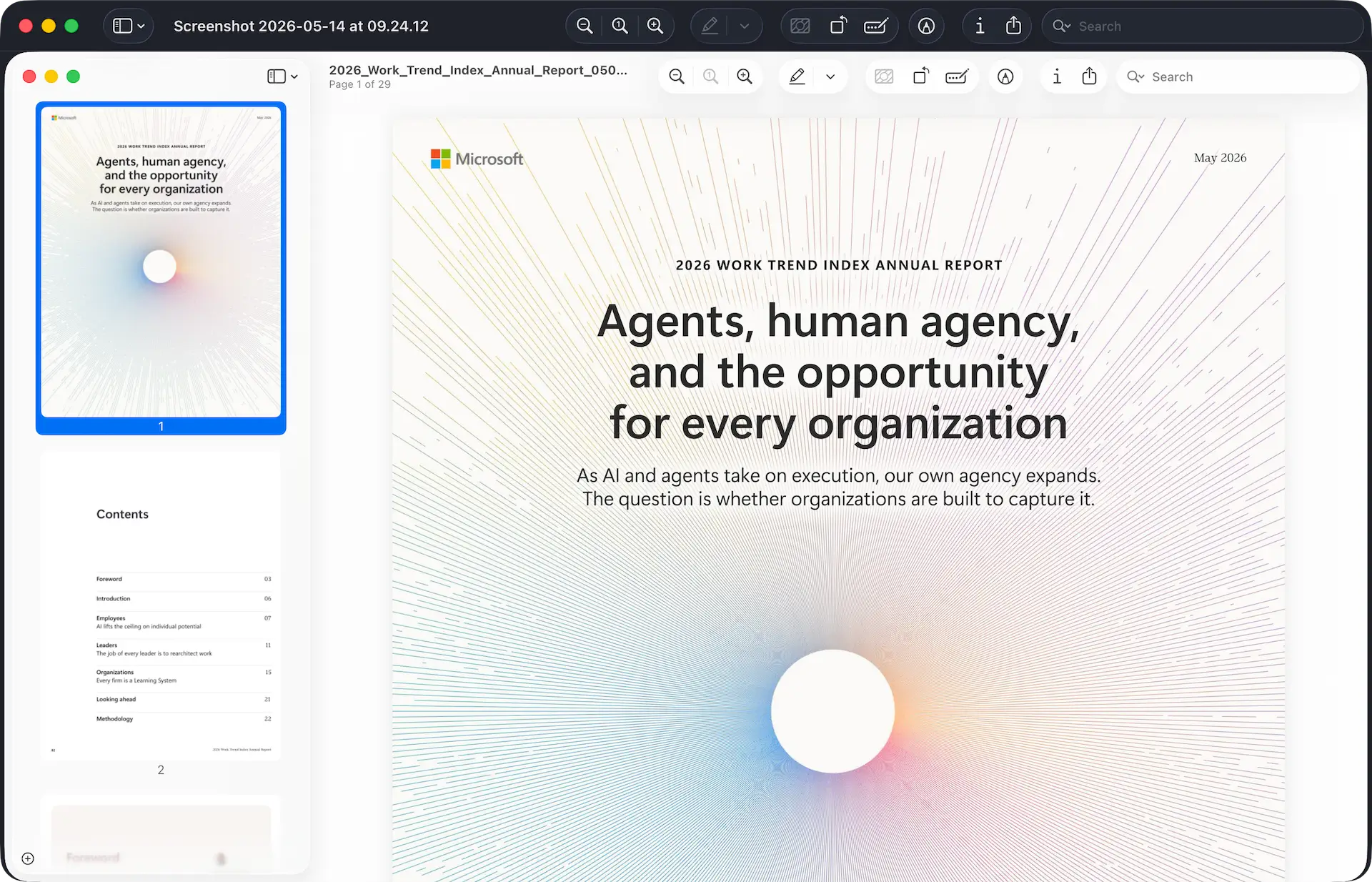Click the 'May 2026' date on the page

click(x=1220, y=157)
